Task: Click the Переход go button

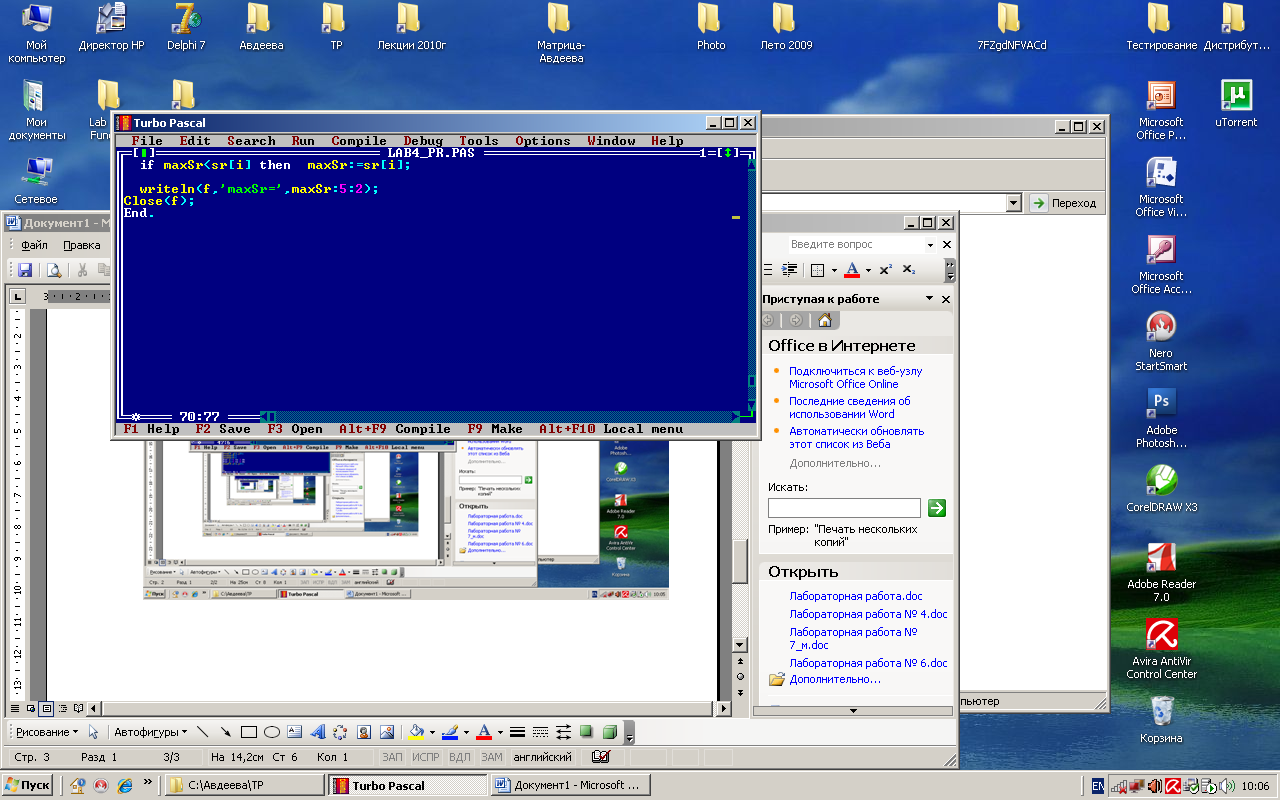Action: click(x=1064, y=203)
